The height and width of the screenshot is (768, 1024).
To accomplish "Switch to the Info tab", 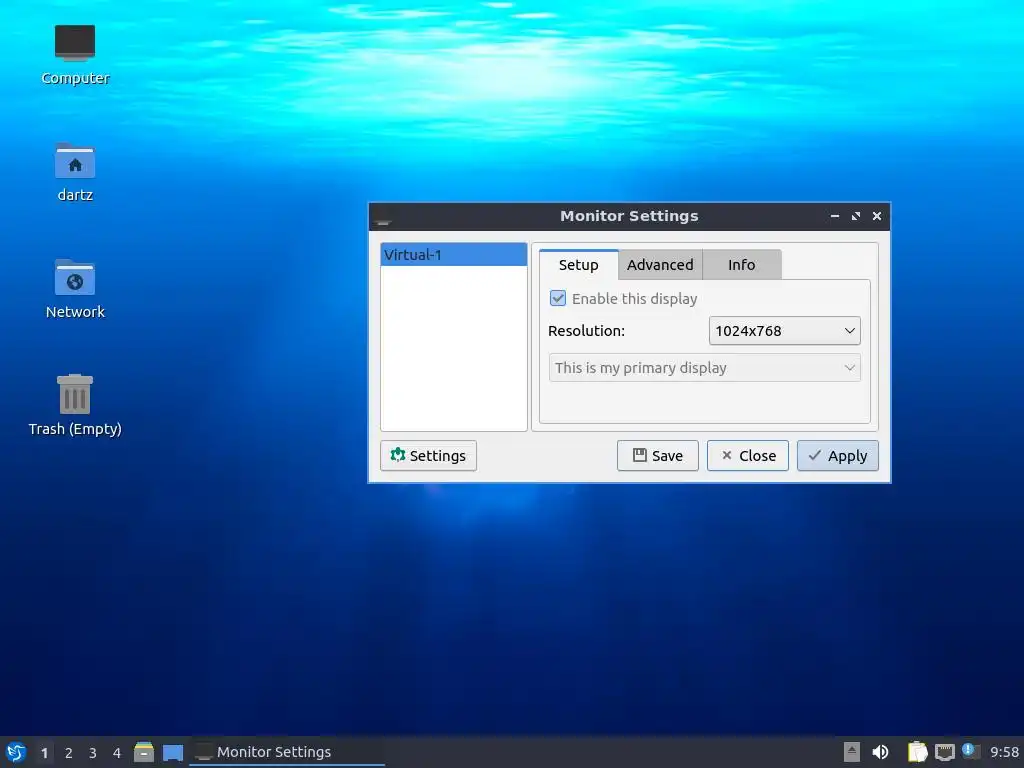I will coord(741,264).
